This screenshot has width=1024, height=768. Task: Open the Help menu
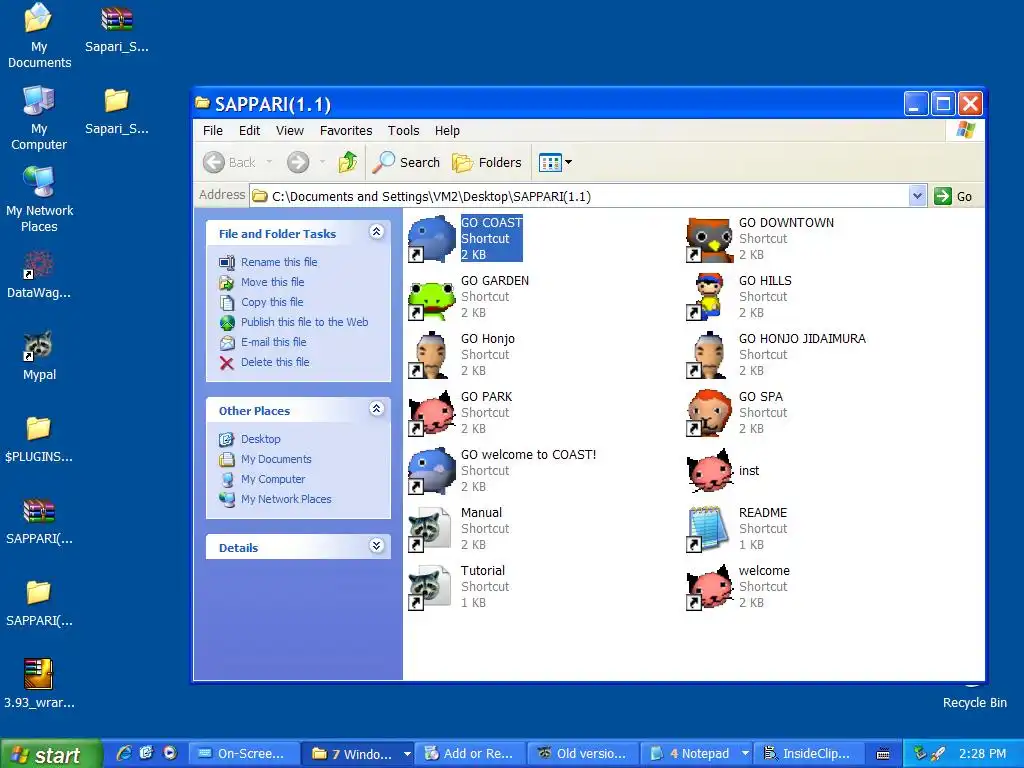[x=447, y=131]
